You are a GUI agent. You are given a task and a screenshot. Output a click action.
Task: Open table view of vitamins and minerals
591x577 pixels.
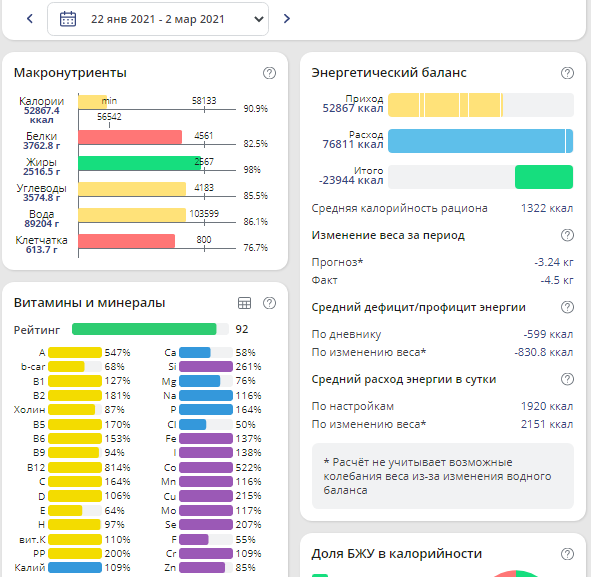coord(244,303)
